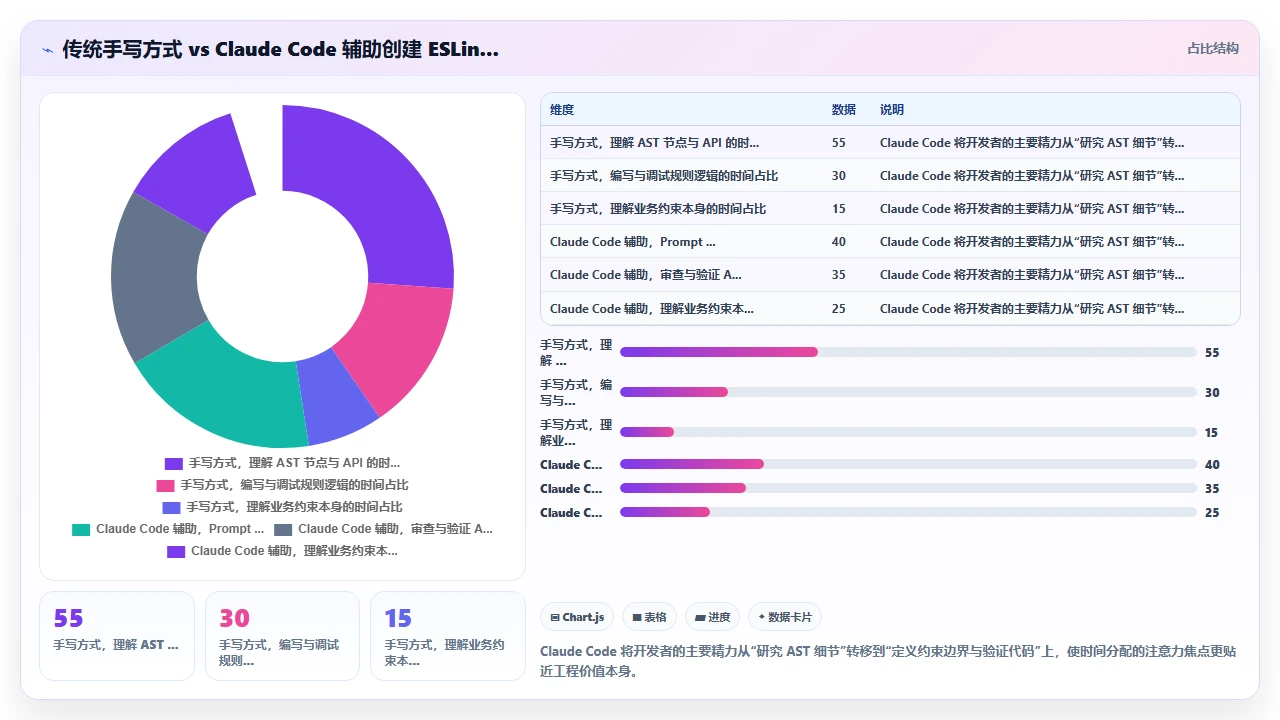Click table cell 手写方式，编写与调试规则逻辑的时间占比

(664, 176)
